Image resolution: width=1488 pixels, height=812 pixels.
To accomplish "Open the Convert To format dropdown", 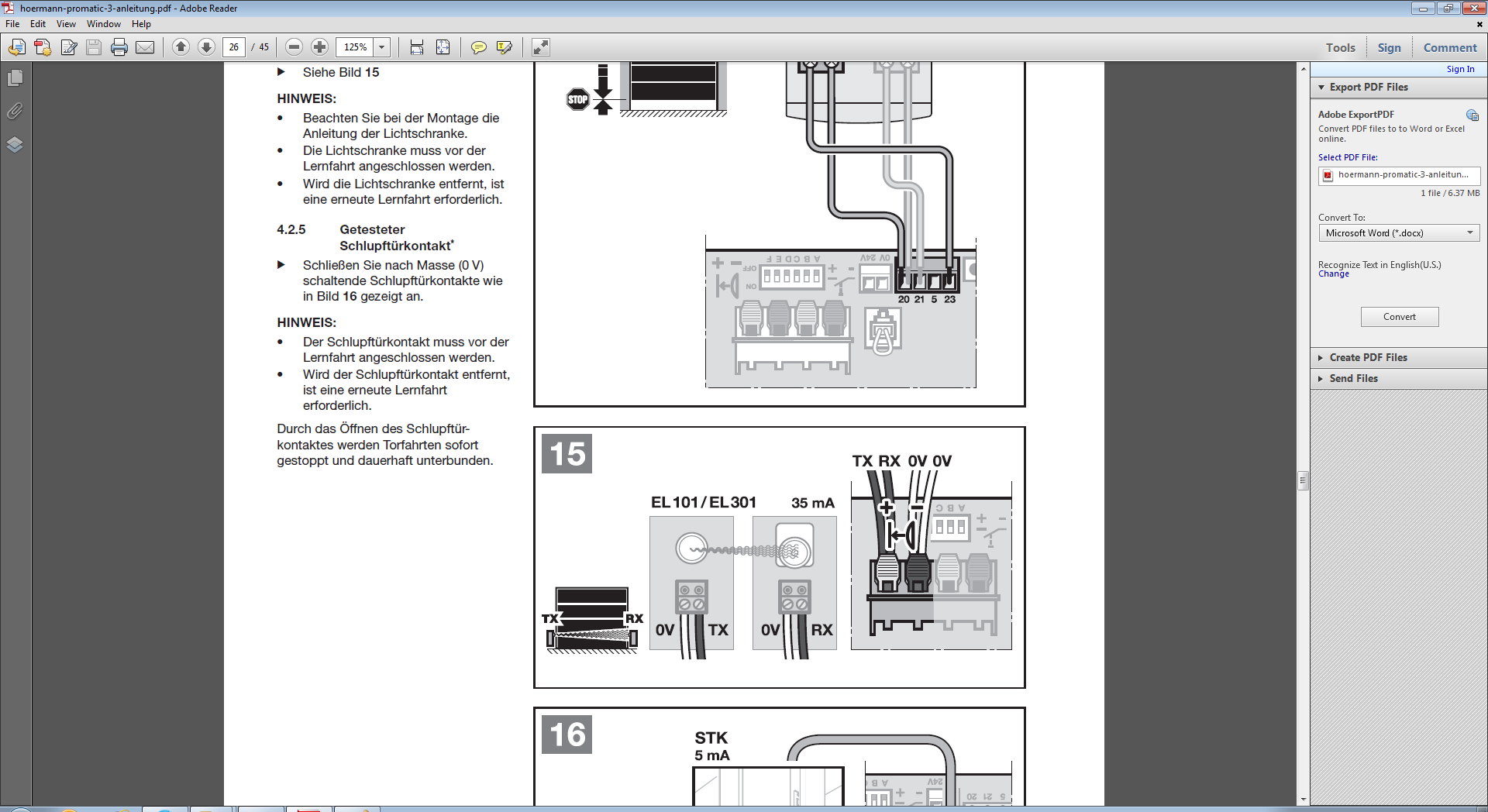I will point(1399,233).
